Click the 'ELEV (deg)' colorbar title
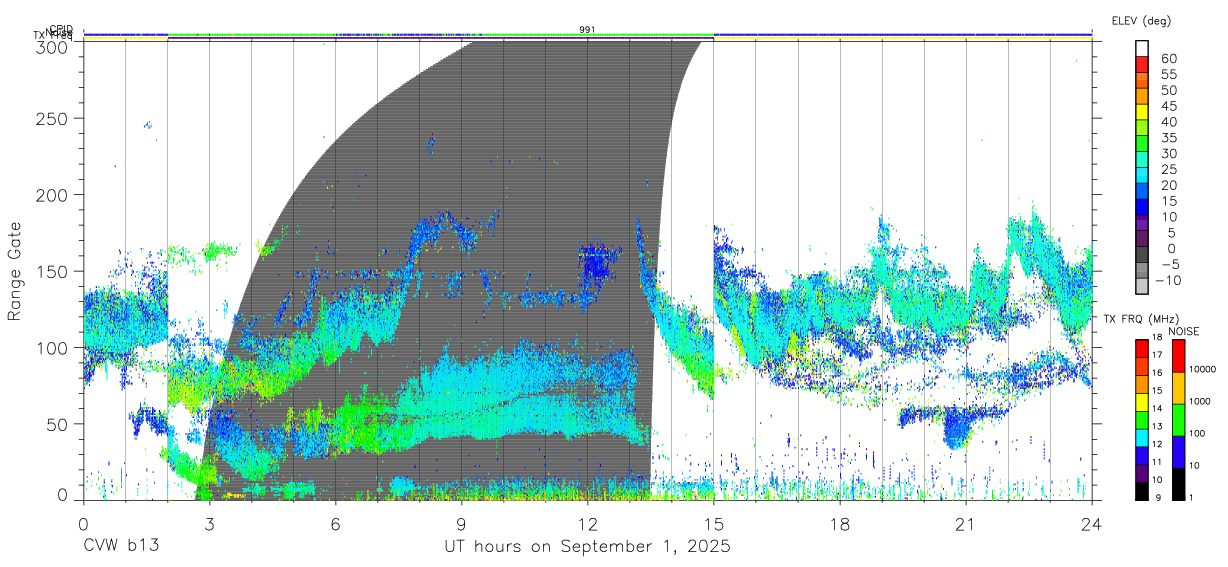This screenshot has width=1228, height=567. tap(1140, 21)
